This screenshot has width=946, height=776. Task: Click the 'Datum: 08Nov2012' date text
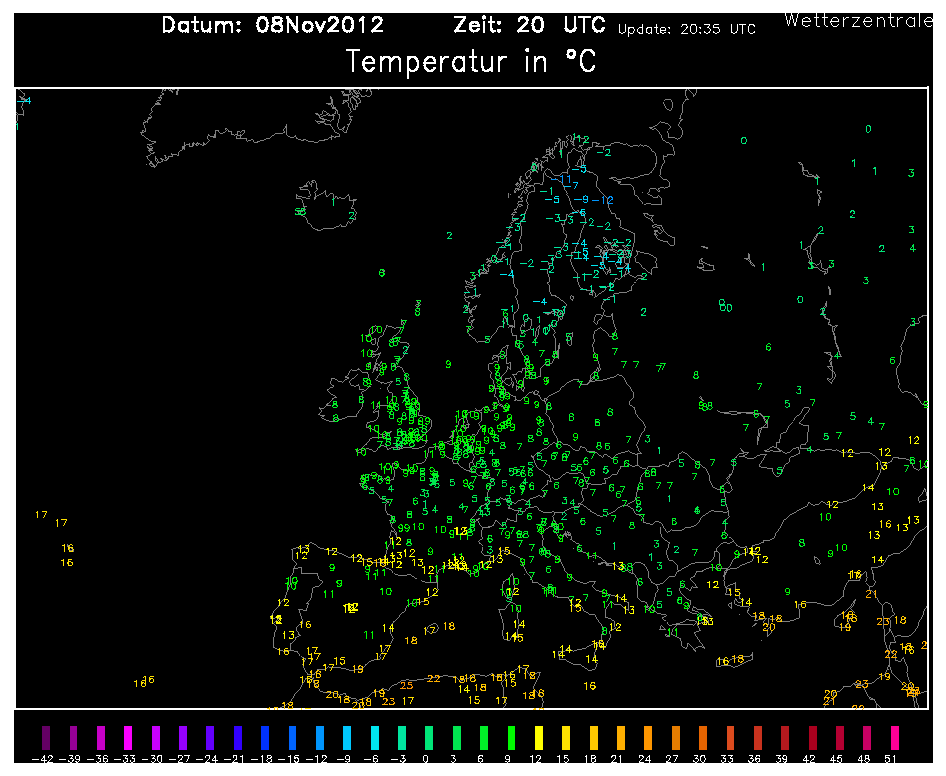tap(273, 25)
